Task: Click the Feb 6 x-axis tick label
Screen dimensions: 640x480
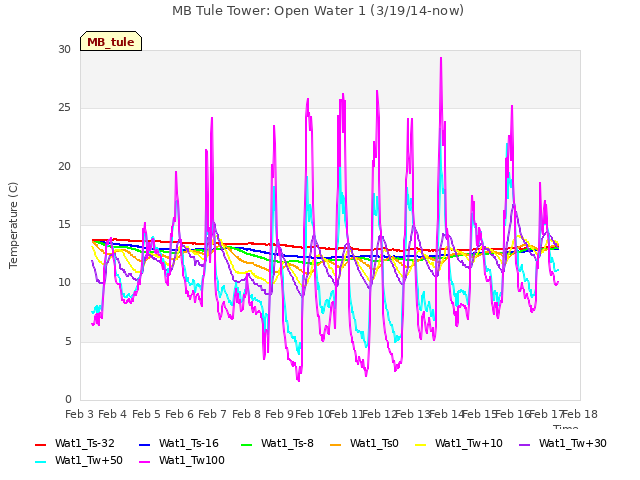Action: pyautogui.click(x=179, y=414)
